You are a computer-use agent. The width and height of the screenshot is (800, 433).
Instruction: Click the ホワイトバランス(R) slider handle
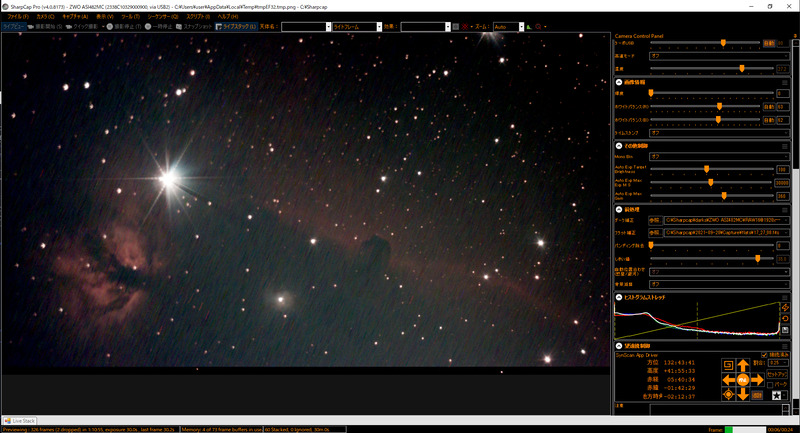tap(719, 107)
